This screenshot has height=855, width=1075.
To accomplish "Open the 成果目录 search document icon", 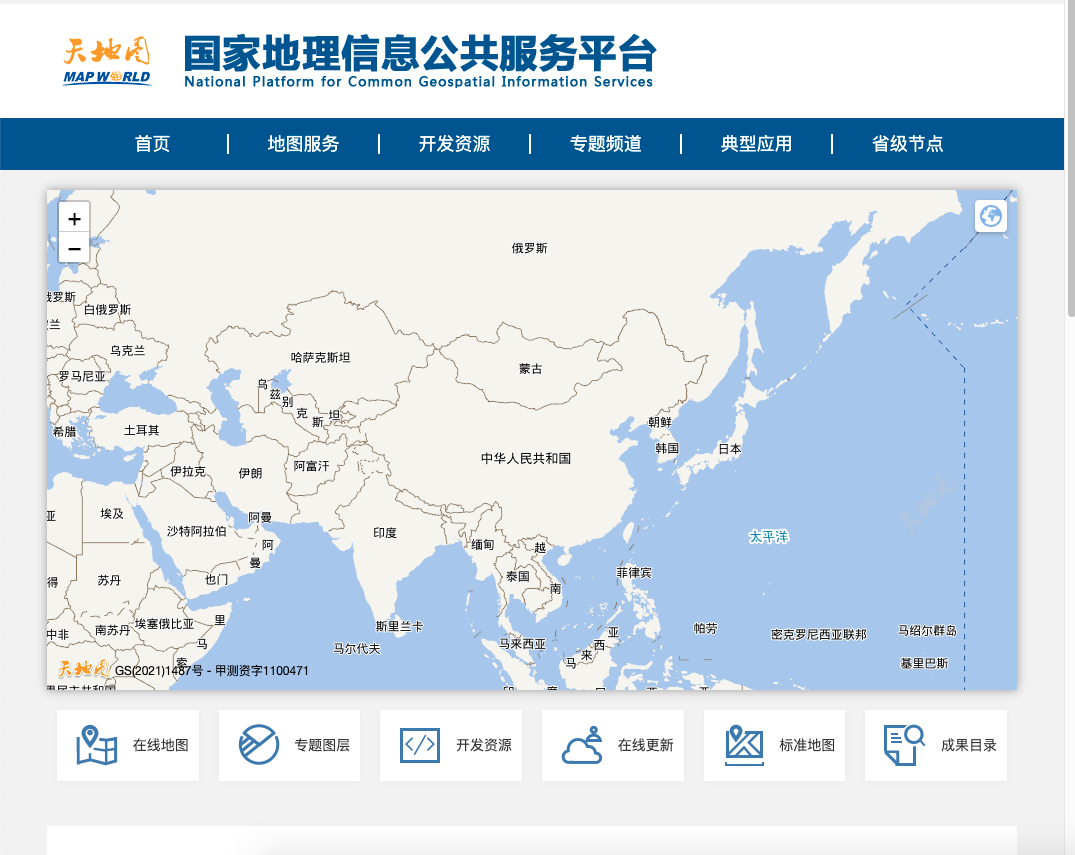I will point(904,745).
